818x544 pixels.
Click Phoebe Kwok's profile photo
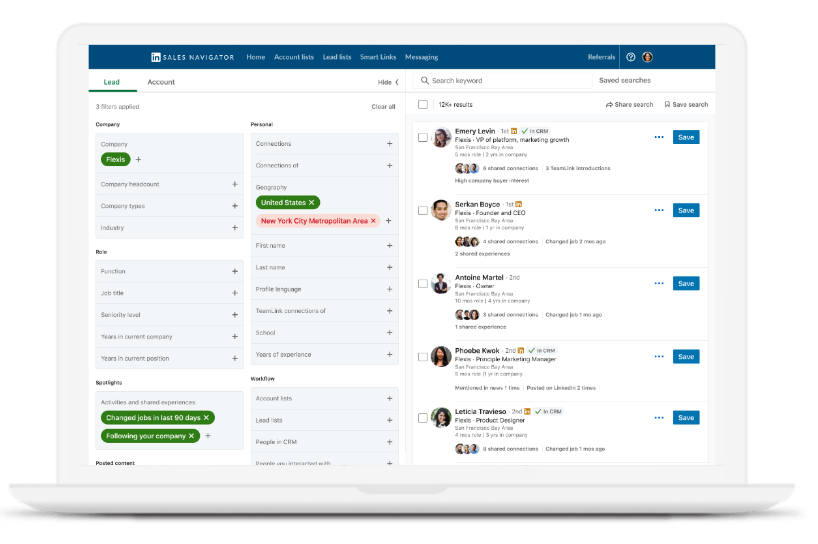pos(441,357)
